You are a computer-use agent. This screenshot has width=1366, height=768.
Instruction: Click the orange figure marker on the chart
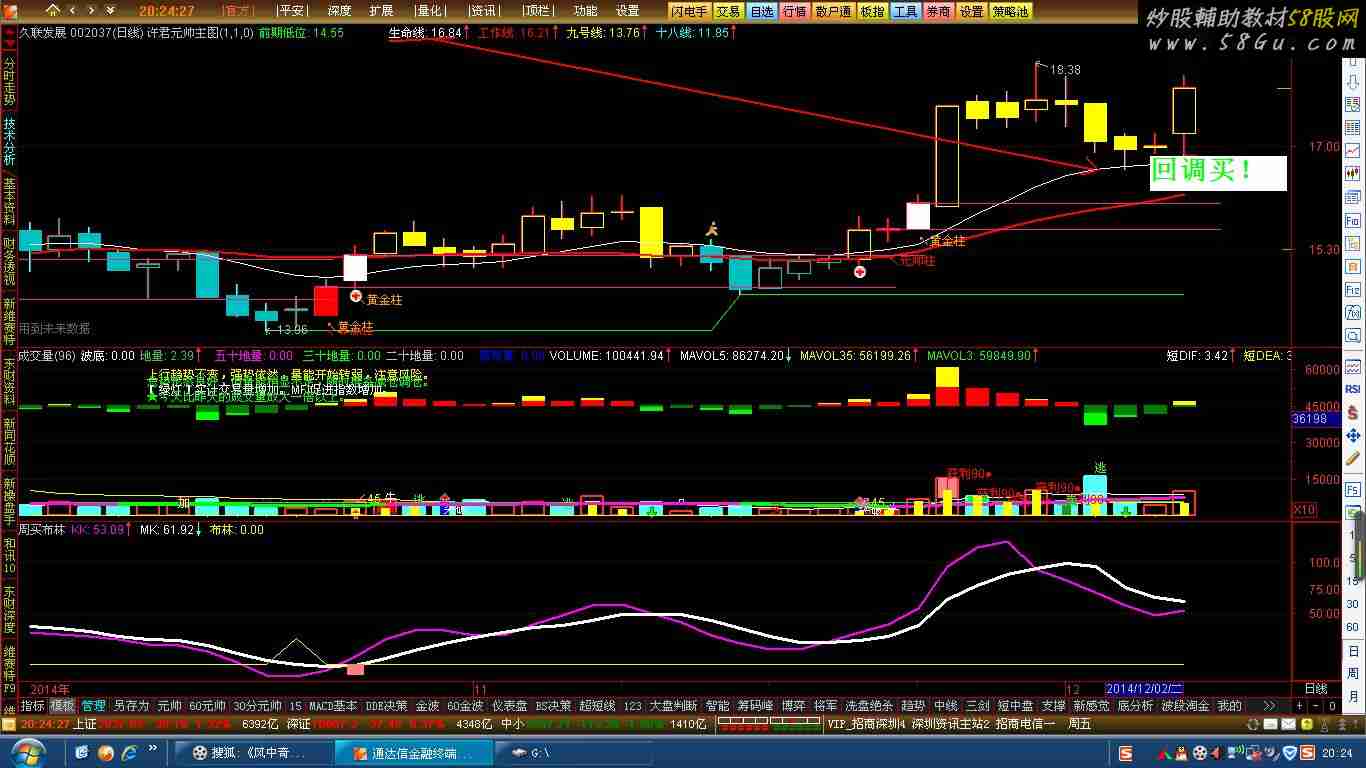tap(711, 229)
